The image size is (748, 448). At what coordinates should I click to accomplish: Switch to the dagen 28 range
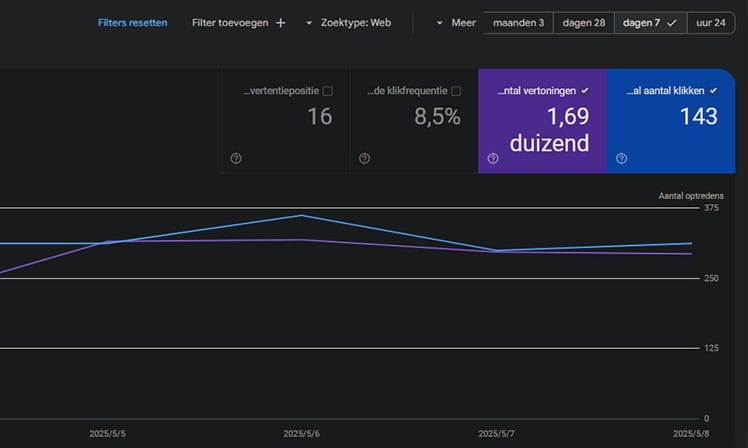584,23
